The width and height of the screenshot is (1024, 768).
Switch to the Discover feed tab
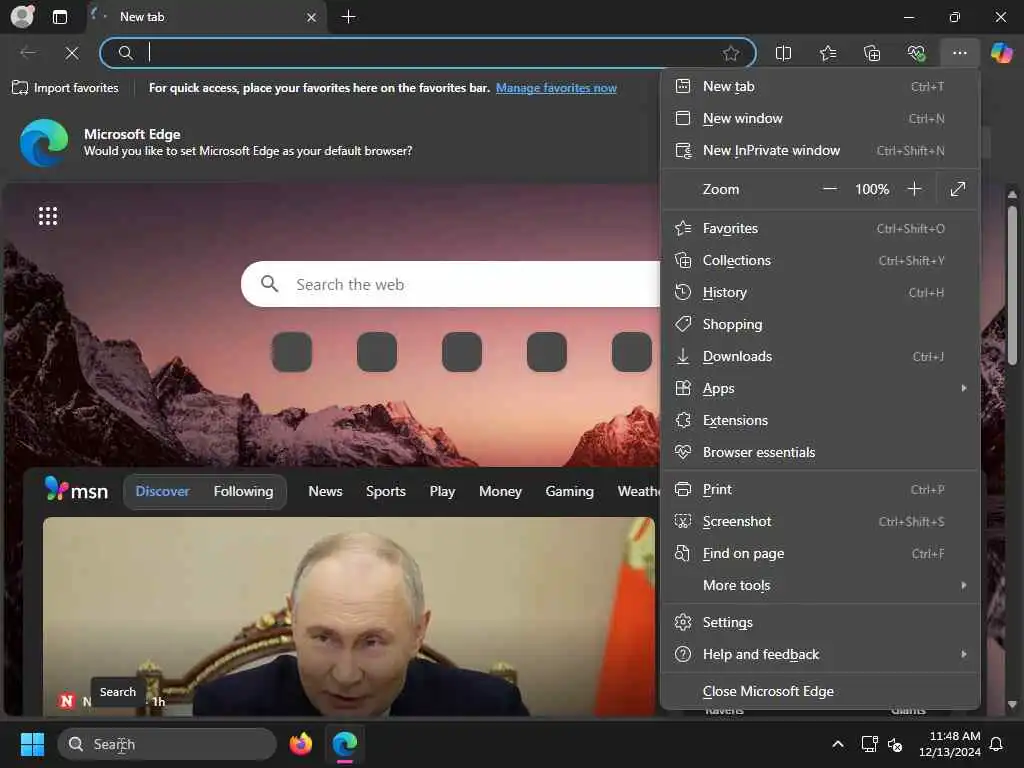[x=162, y=491]
